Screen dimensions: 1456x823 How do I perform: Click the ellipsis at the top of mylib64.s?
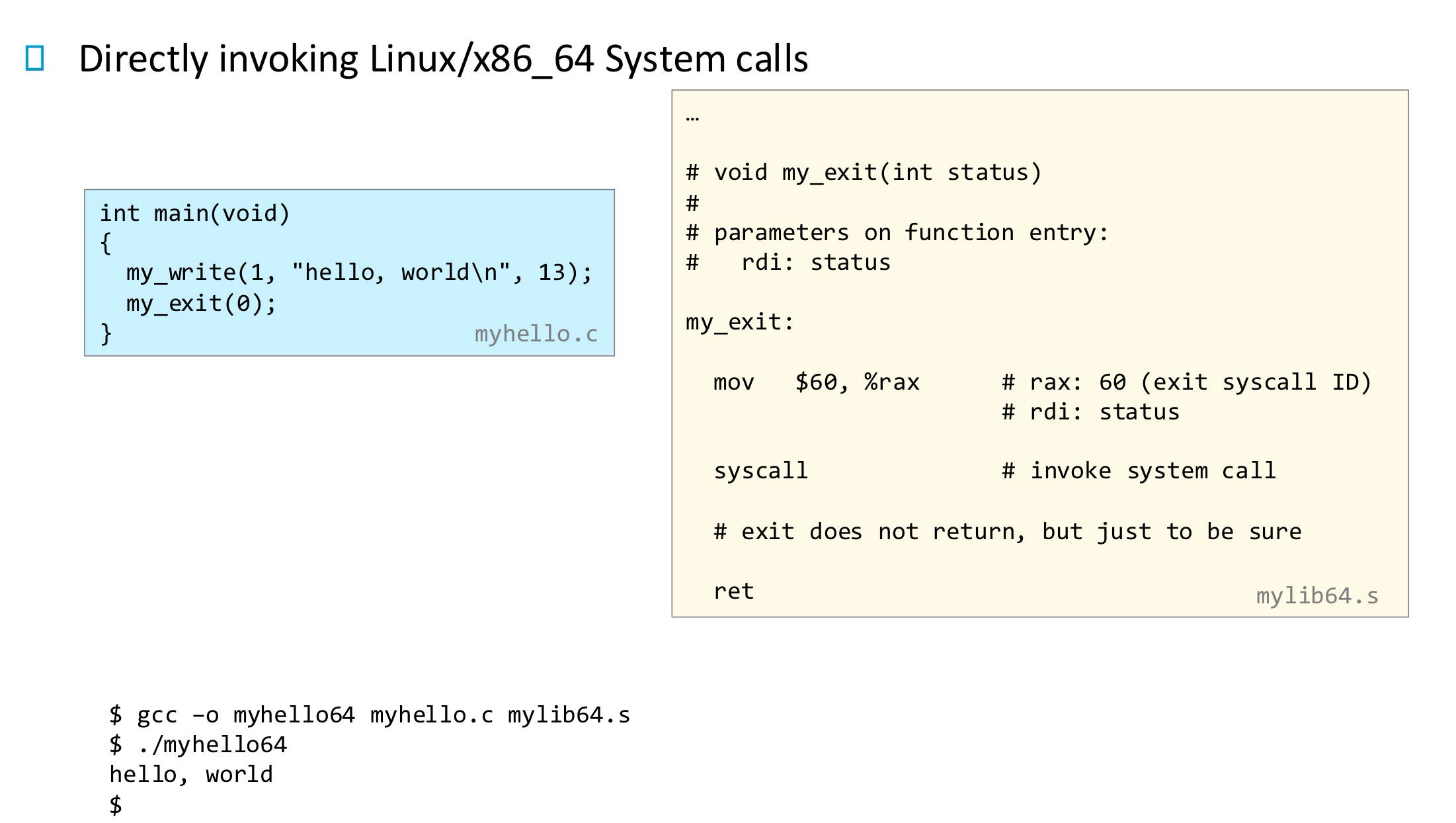click(692, 119)
